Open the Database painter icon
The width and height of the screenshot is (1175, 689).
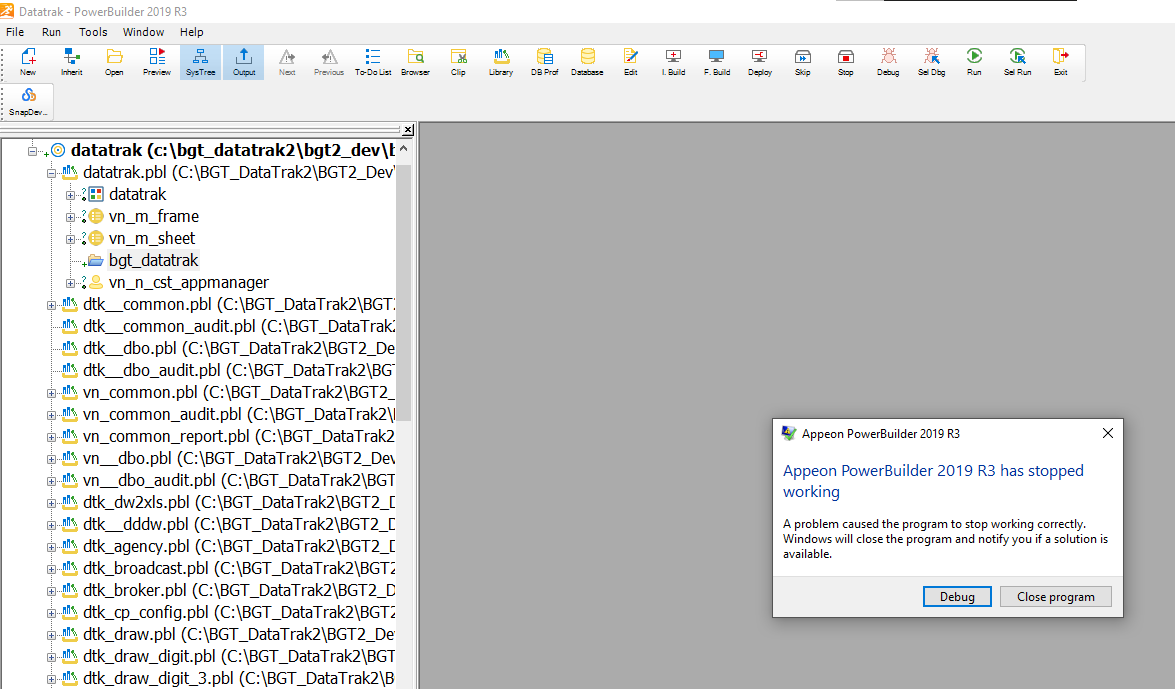click(587, 62)
